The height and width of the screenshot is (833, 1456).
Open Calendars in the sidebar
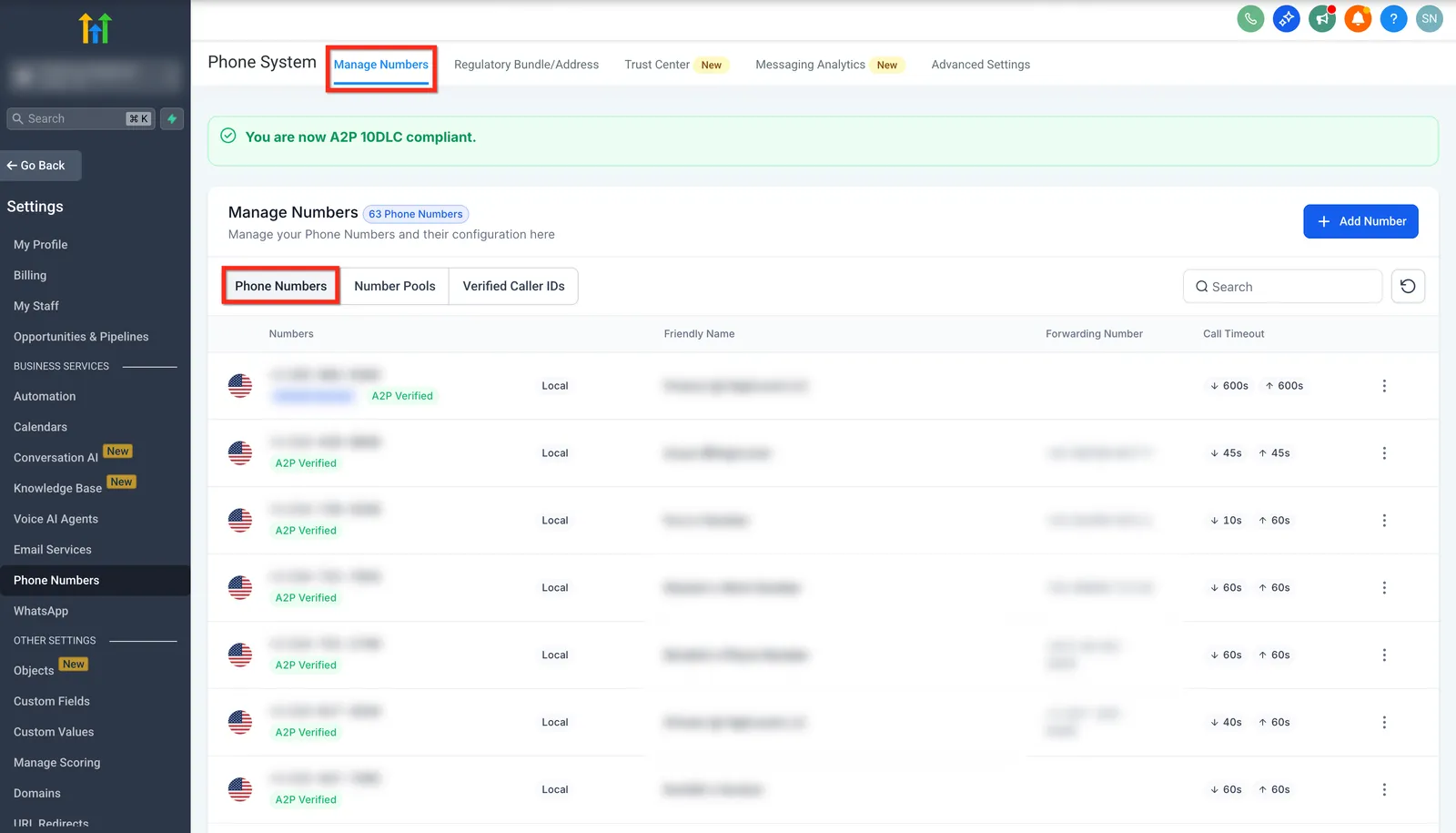[x=41, y=427]
